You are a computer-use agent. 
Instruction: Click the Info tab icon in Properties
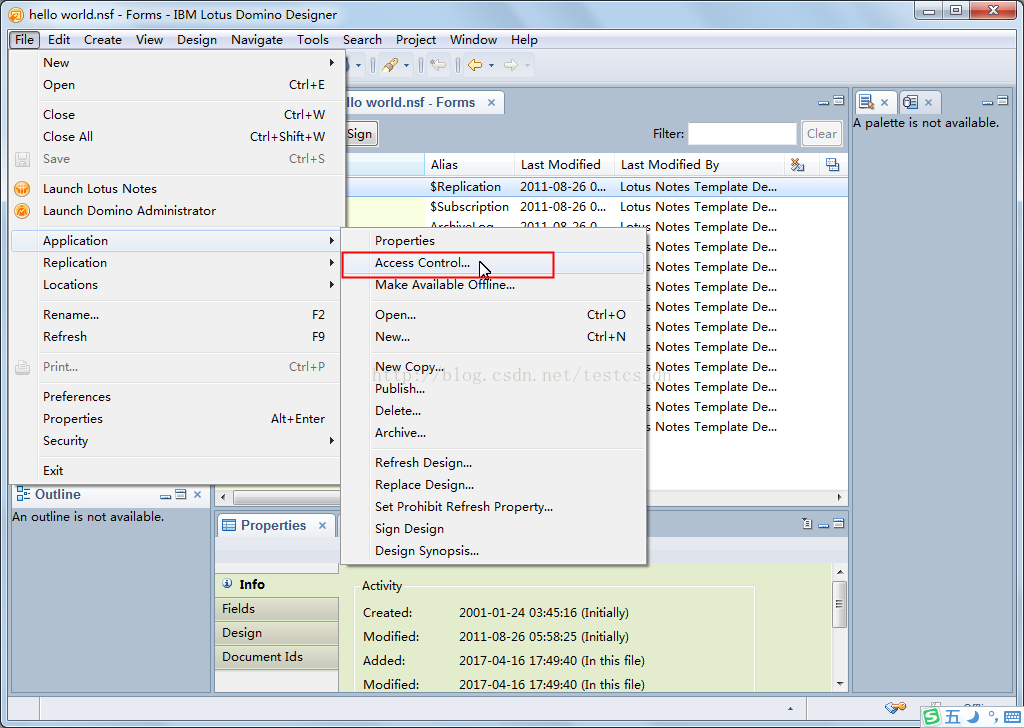click(227, 584)
